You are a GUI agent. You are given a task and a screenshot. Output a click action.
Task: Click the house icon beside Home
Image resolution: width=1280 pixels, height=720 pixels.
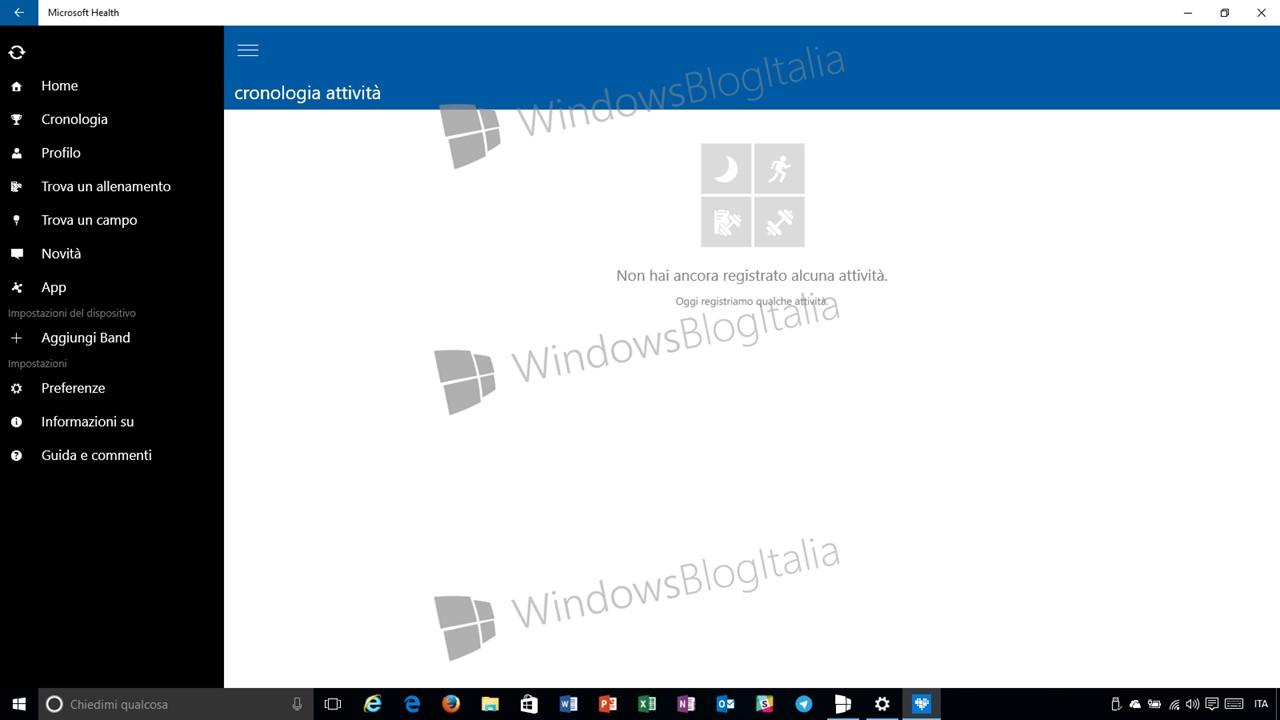tap(16, 87)
